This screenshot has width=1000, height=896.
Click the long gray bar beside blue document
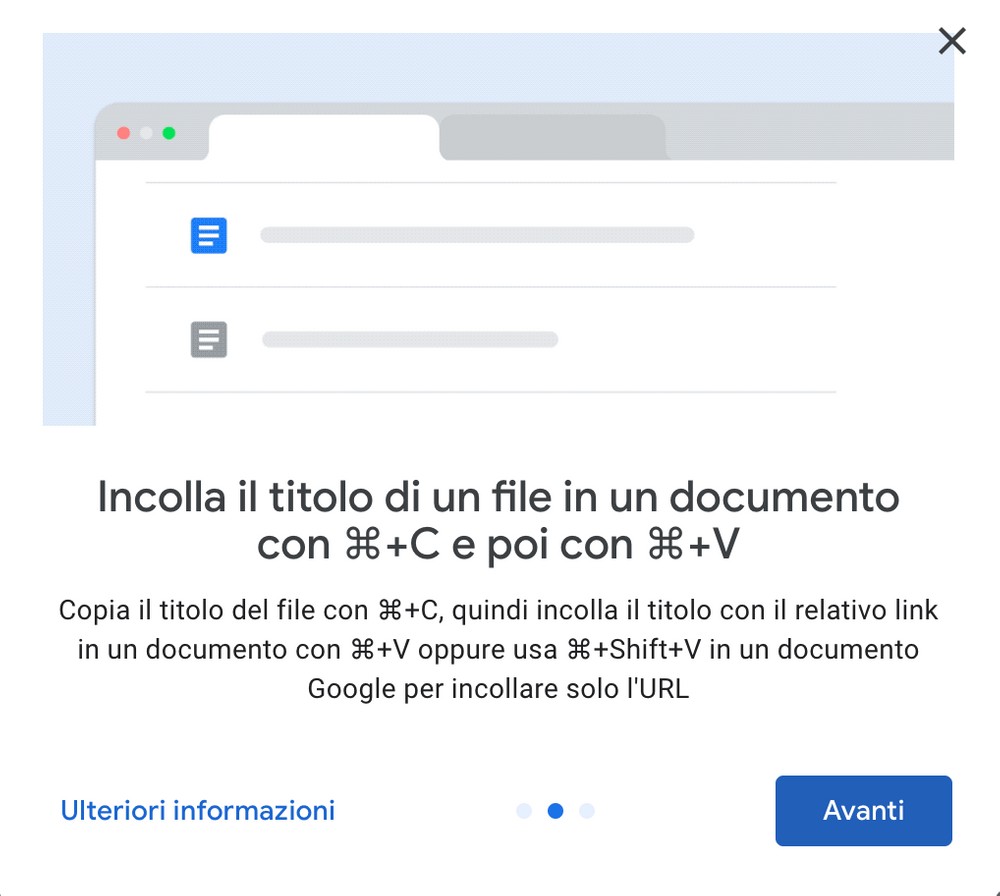(x=477, y=236)
